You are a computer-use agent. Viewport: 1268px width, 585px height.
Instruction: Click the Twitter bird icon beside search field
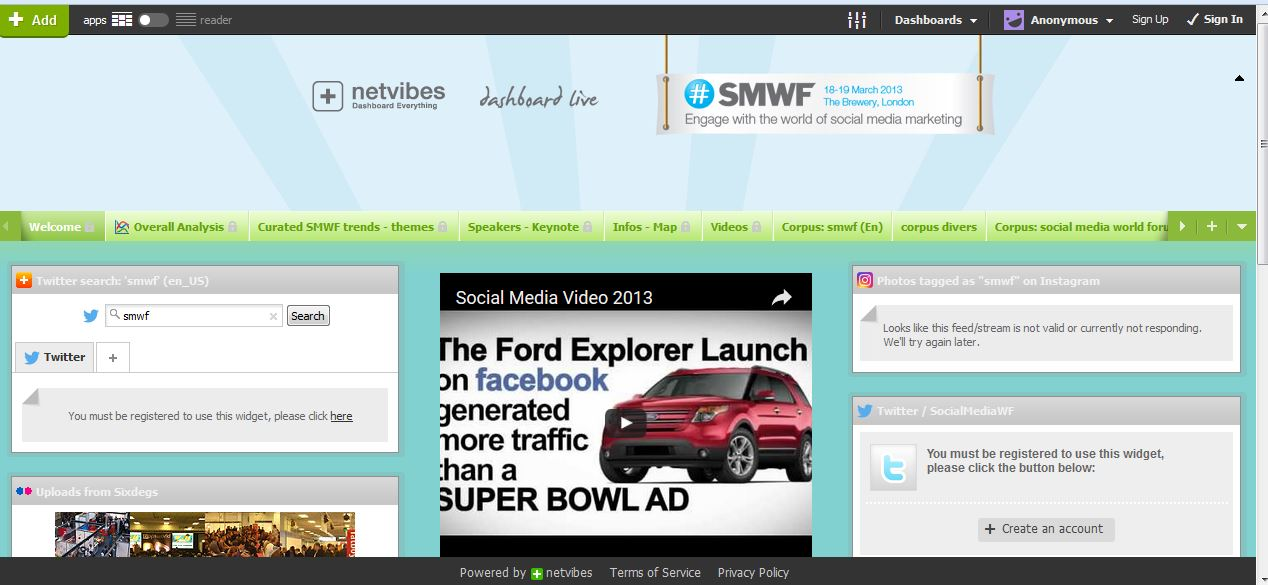(x=91, y=316)
